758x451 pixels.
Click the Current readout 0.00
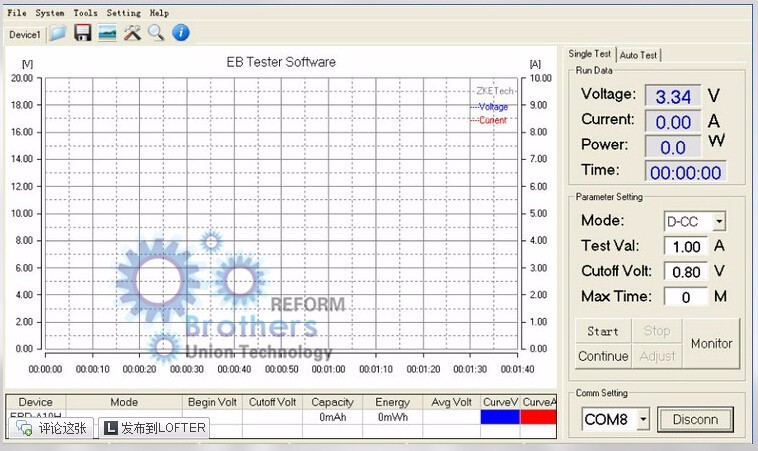[673, 122]
